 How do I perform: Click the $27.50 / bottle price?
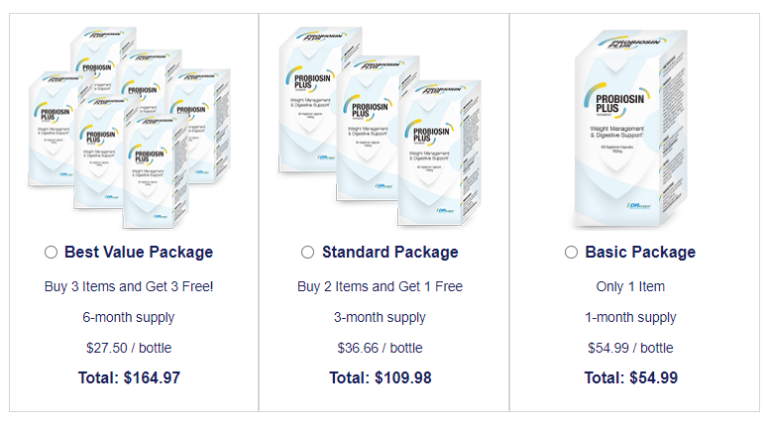point(129,348)
